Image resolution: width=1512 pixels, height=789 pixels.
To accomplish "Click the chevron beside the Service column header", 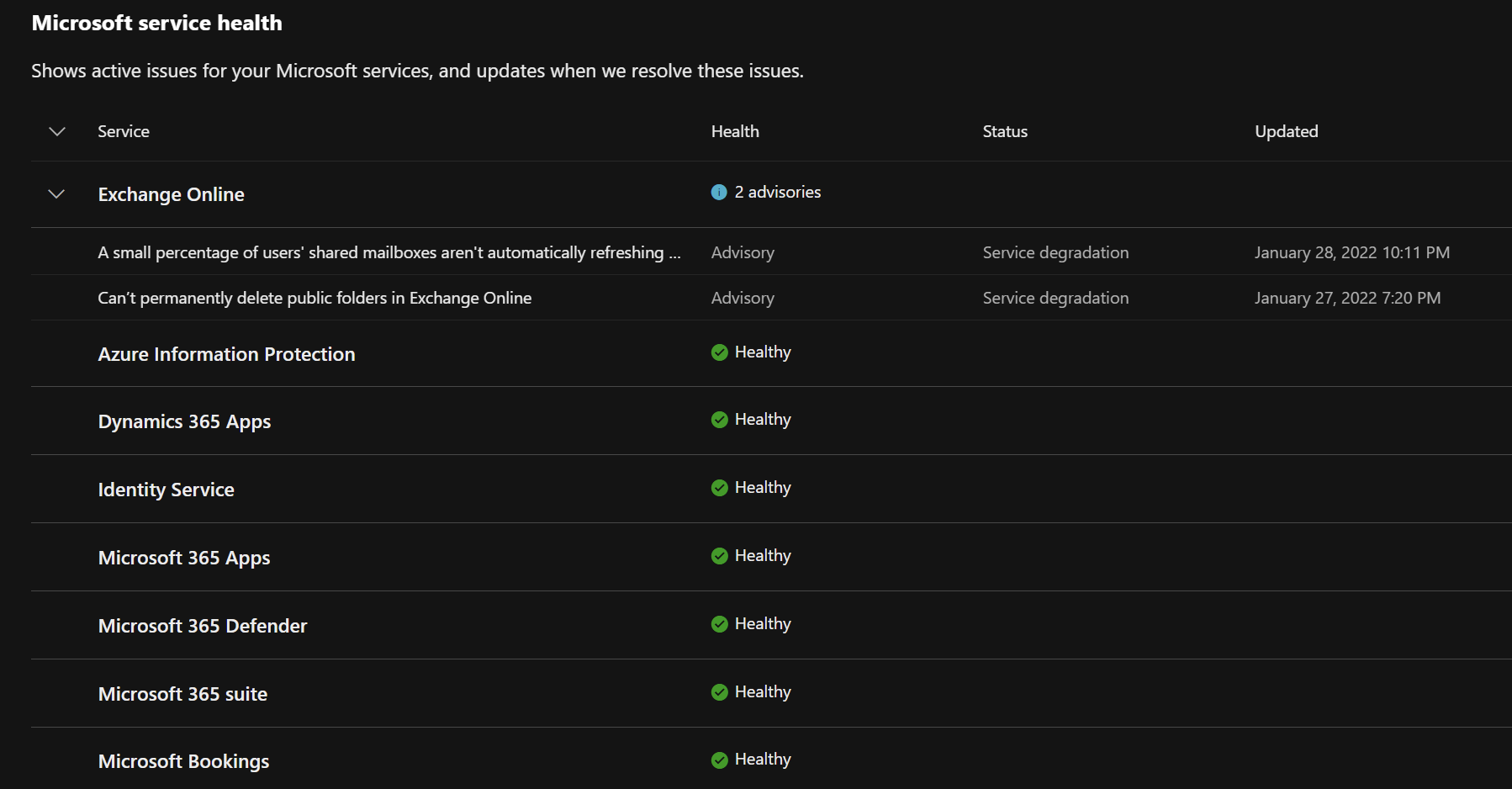I will tap(56, 132).
